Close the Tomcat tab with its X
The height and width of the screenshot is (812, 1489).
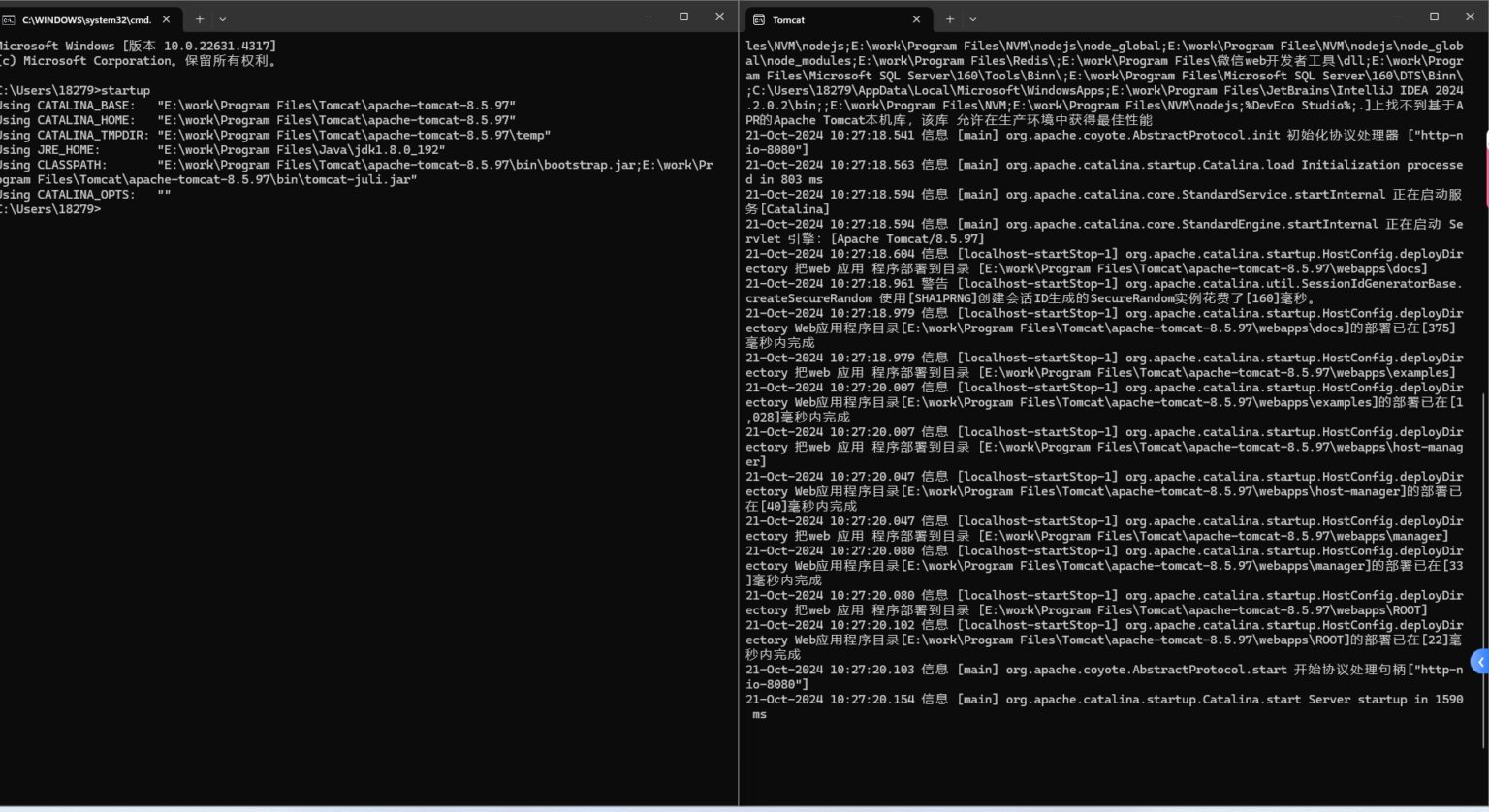(915, 19)
